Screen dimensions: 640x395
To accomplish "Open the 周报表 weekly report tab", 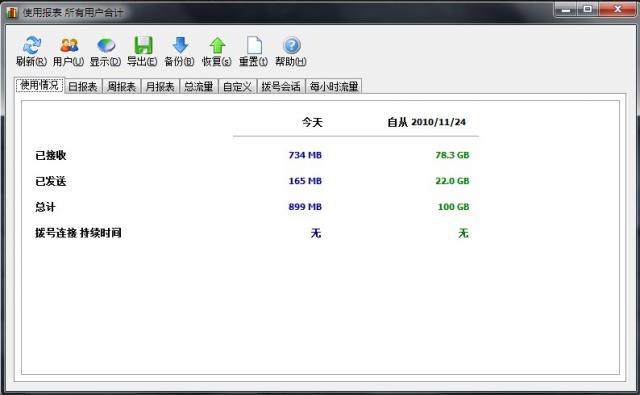I will [121, 87].
